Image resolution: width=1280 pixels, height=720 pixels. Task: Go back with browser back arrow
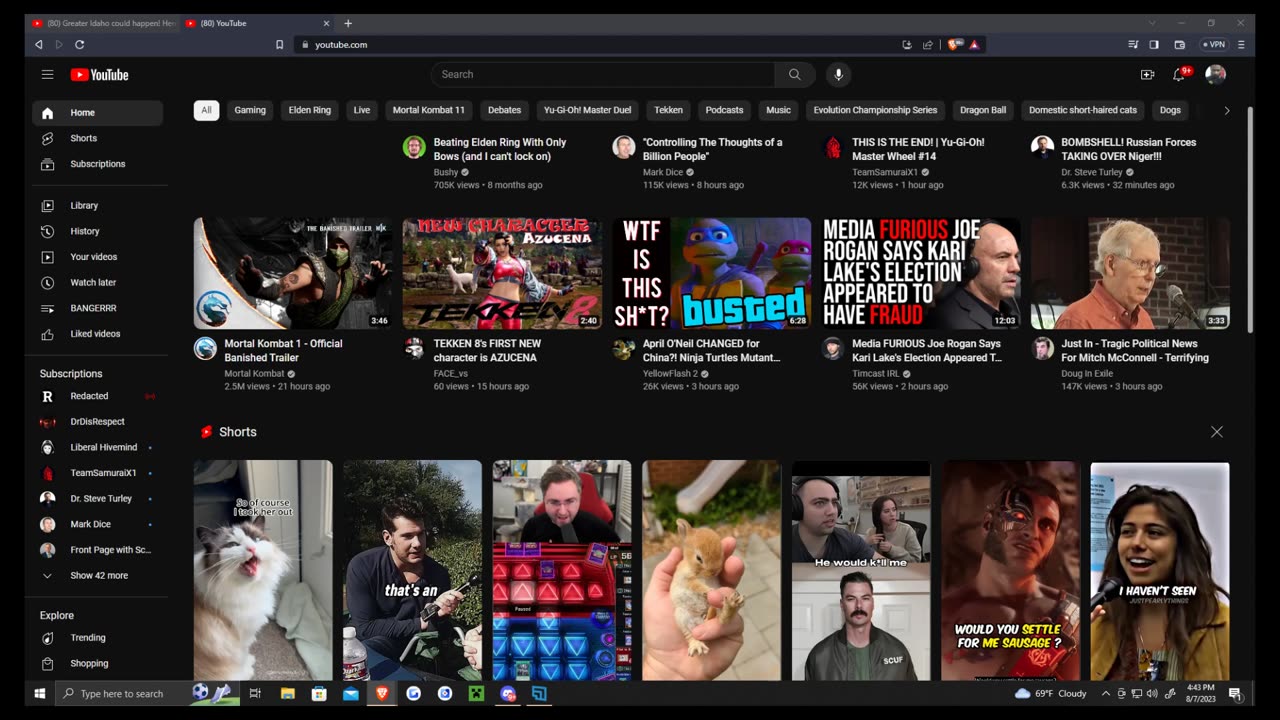click(x=39, y=44)
